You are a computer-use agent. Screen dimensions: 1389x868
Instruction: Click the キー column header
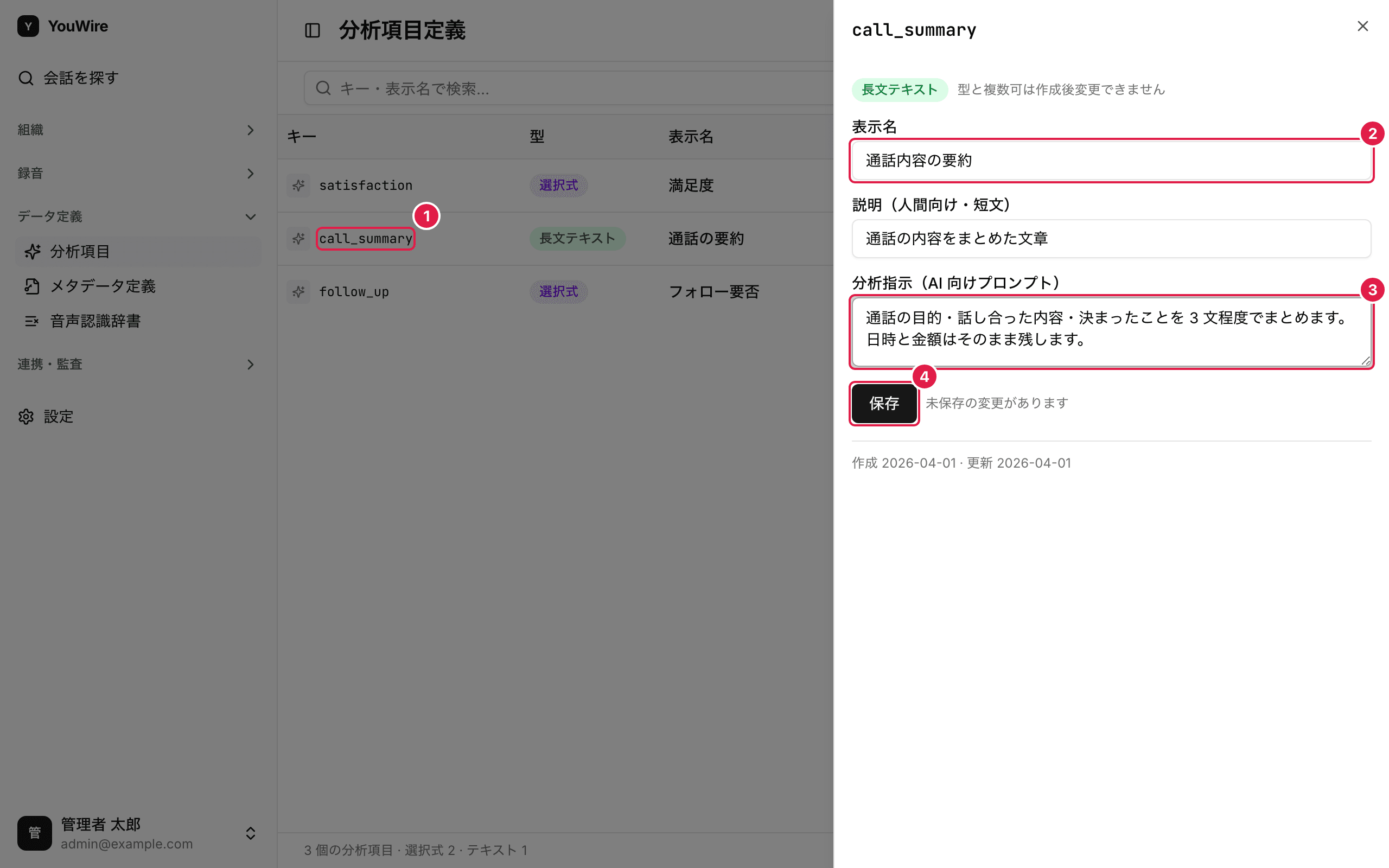point(302,137)
